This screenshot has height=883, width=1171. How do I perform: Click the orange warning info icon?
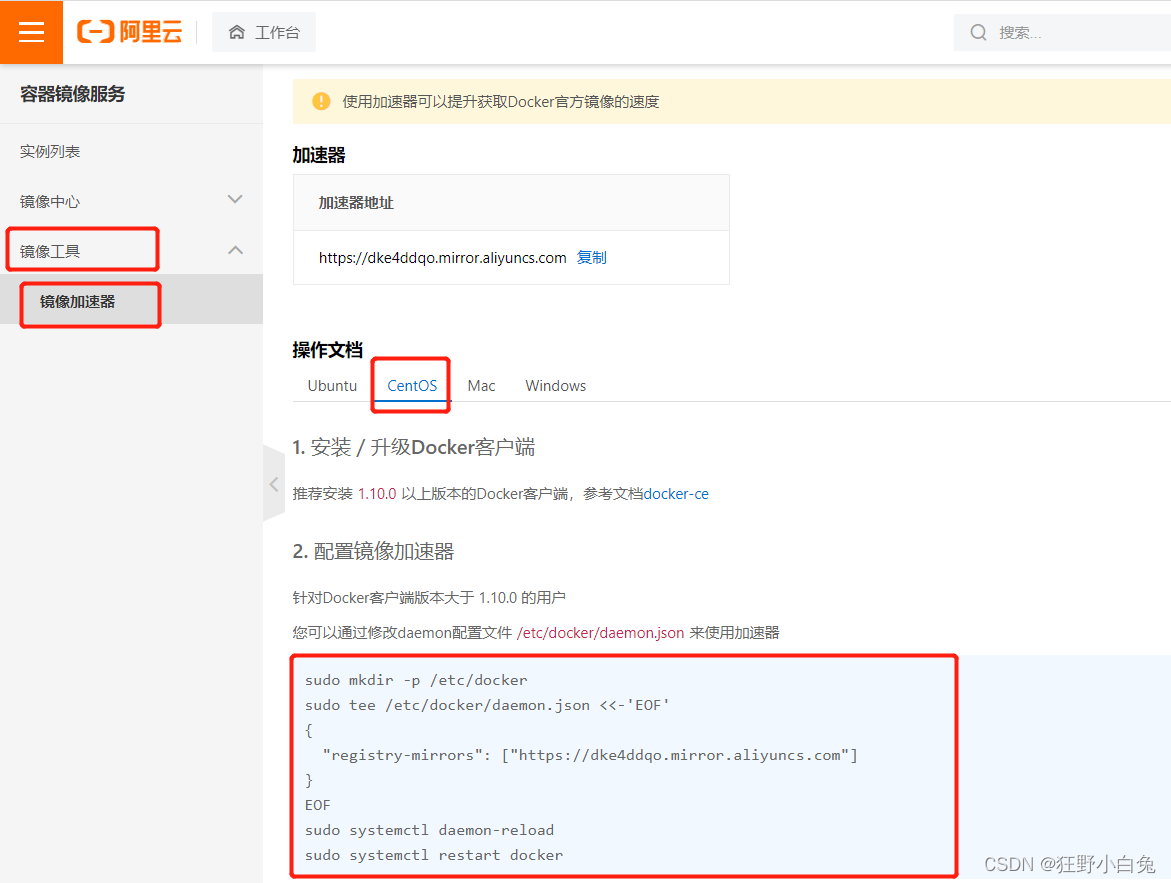pyautogui.click(x=321, y=102)
